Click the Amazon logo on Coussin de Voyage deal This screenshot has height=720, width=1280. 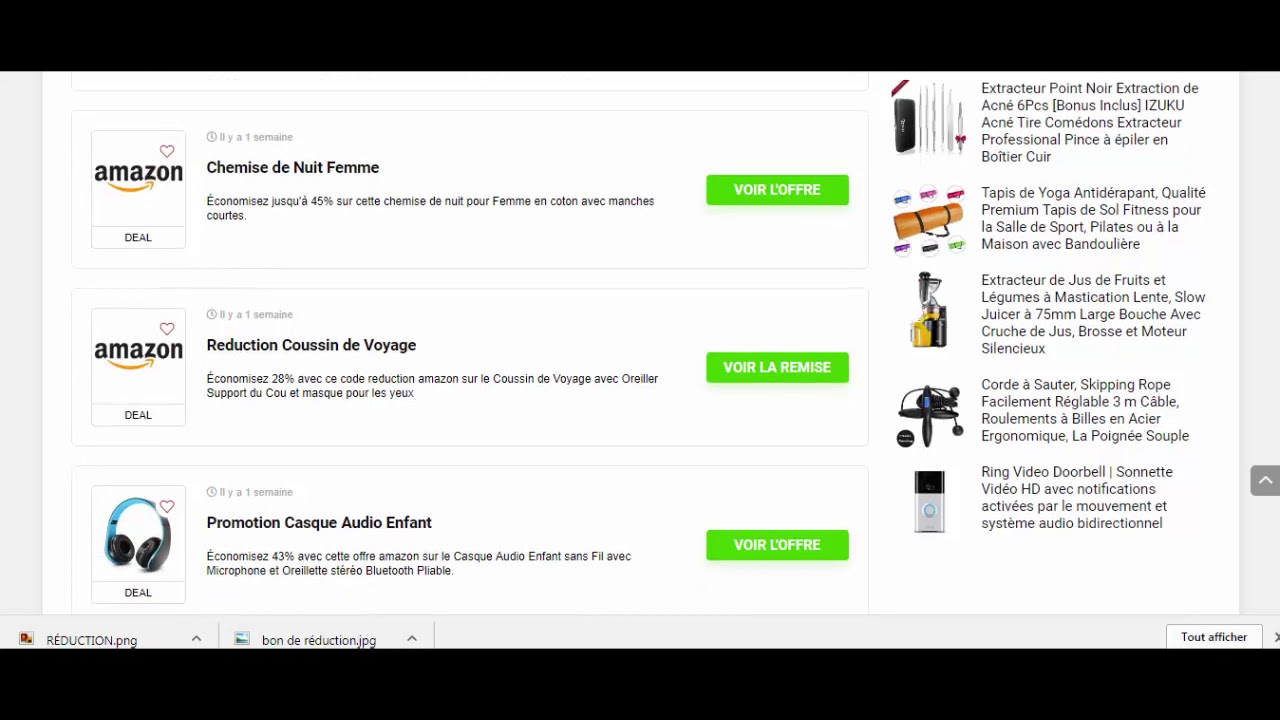pos(138,355)
